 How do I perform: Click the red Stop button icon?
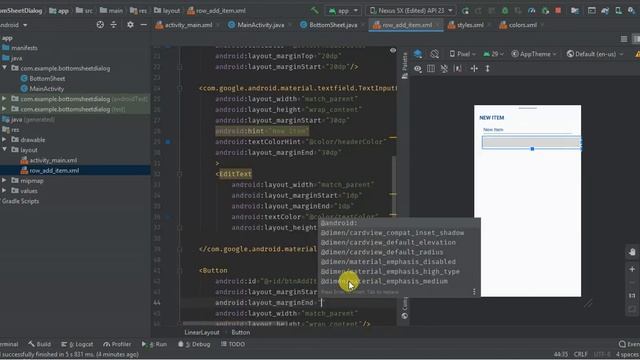[558, 11]
